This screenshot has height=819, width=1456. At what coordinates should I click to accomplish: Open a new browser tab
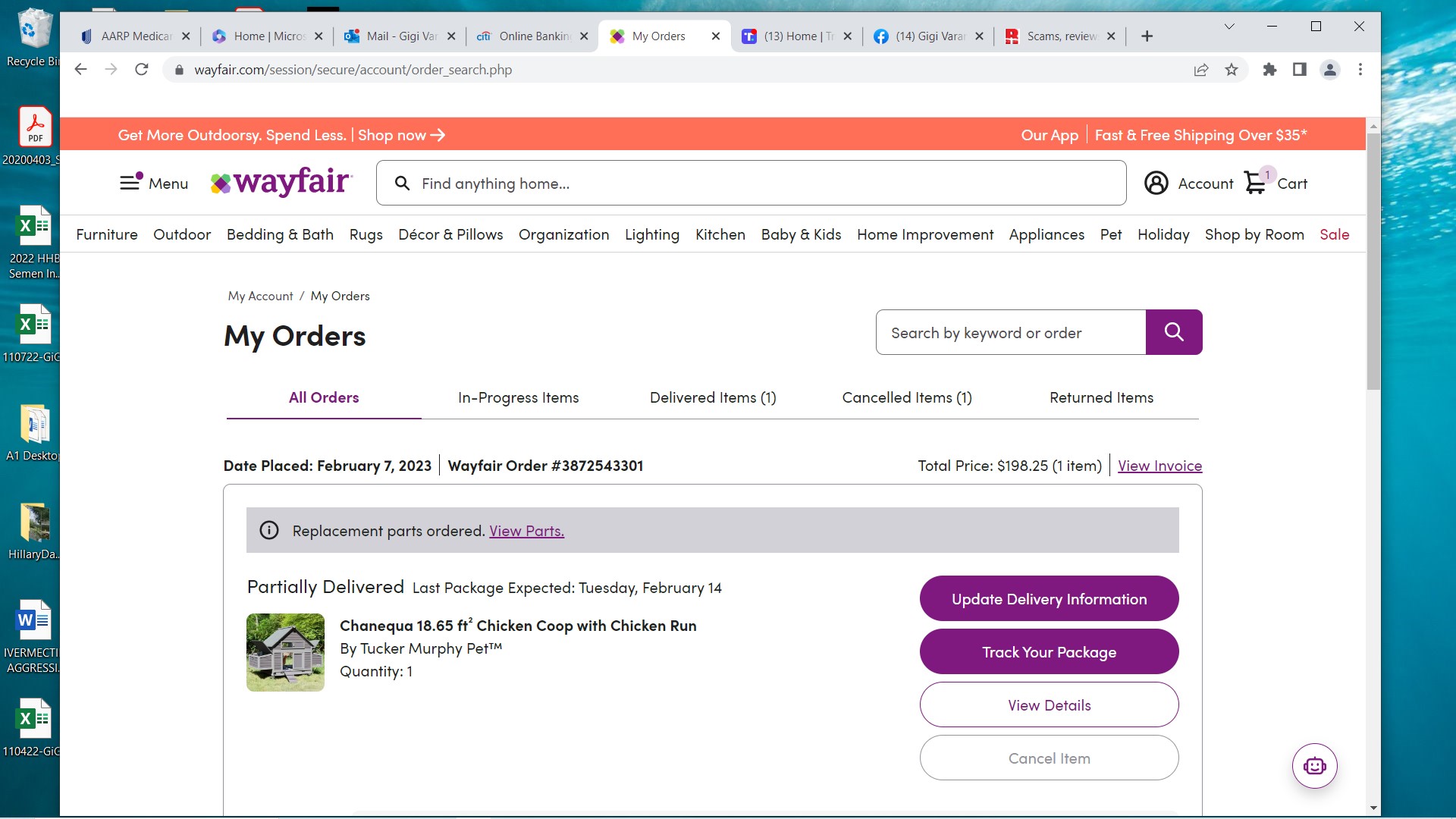tap(1147, 36)
